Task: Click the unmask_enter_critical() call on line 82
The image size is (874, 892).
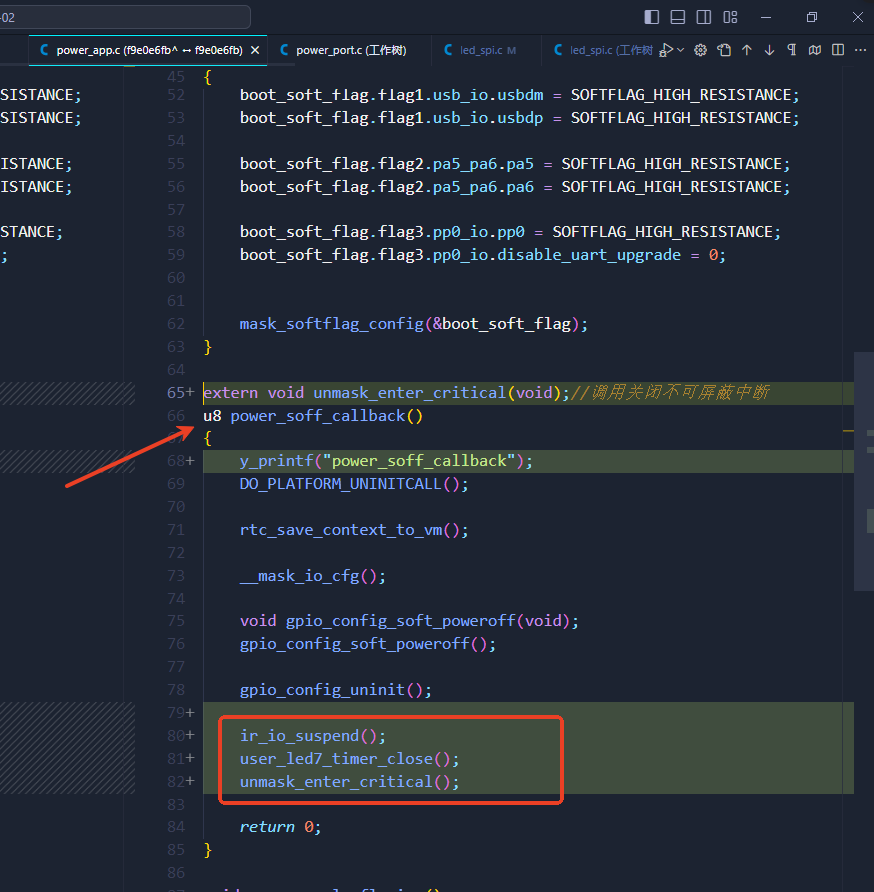Action: [x=349, y=782]
